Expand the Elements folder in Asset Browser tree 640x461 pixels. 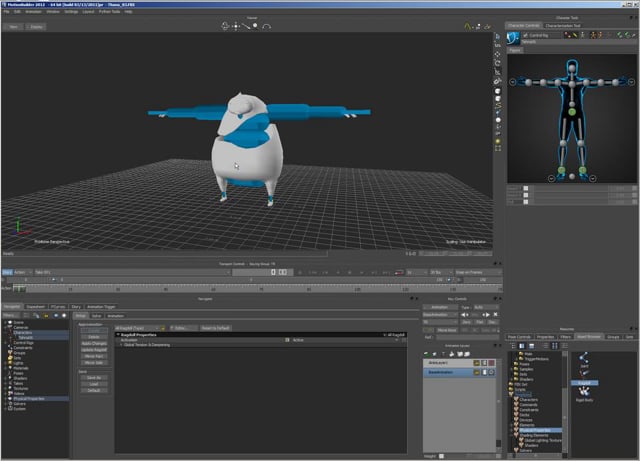pyautogui.click(x=512, y=425)
